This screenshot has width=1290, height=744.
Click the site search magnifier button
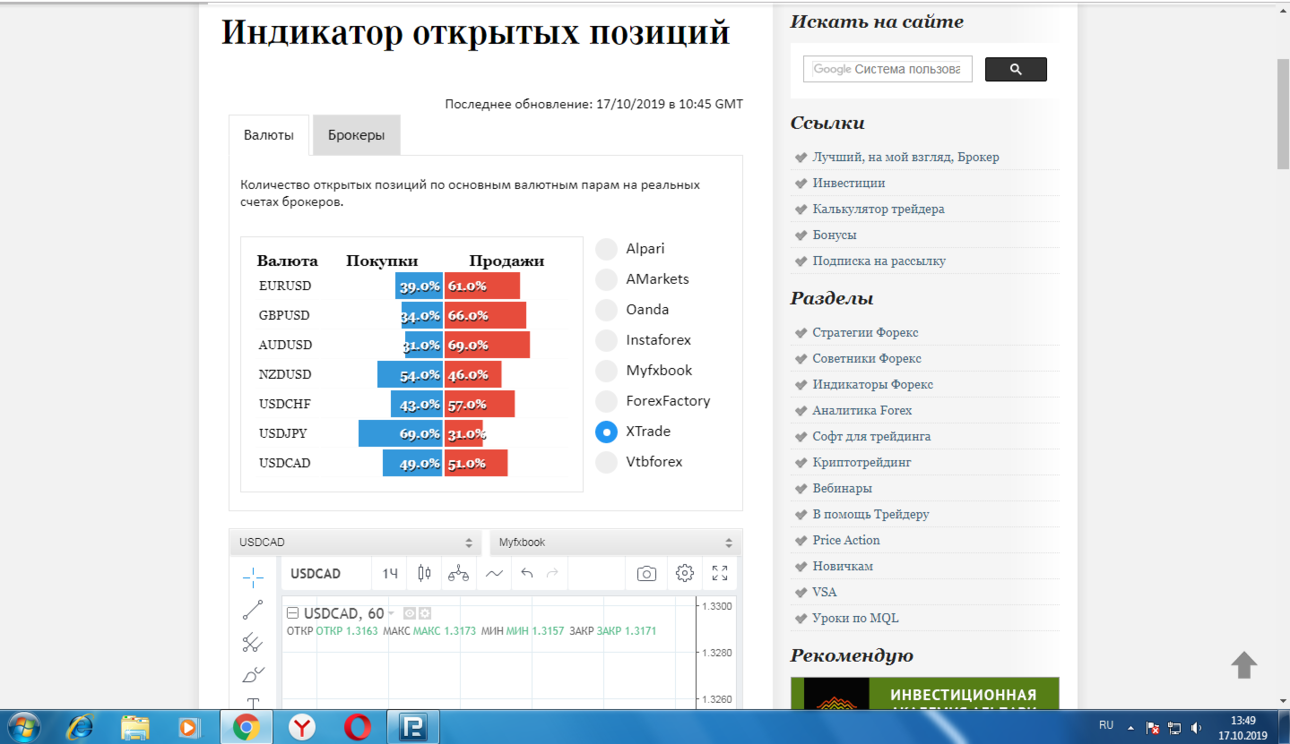click(x=1016, y=69)
